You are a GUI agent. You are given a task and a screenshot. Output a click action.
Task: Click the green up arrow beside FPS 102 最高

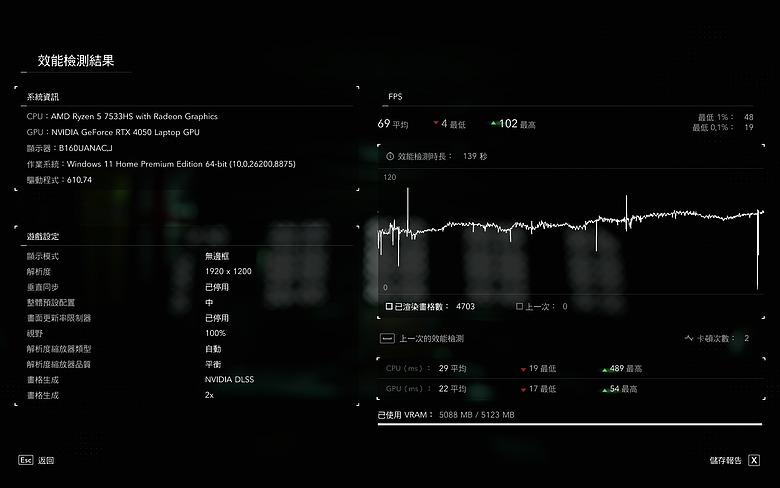[493, 123]
